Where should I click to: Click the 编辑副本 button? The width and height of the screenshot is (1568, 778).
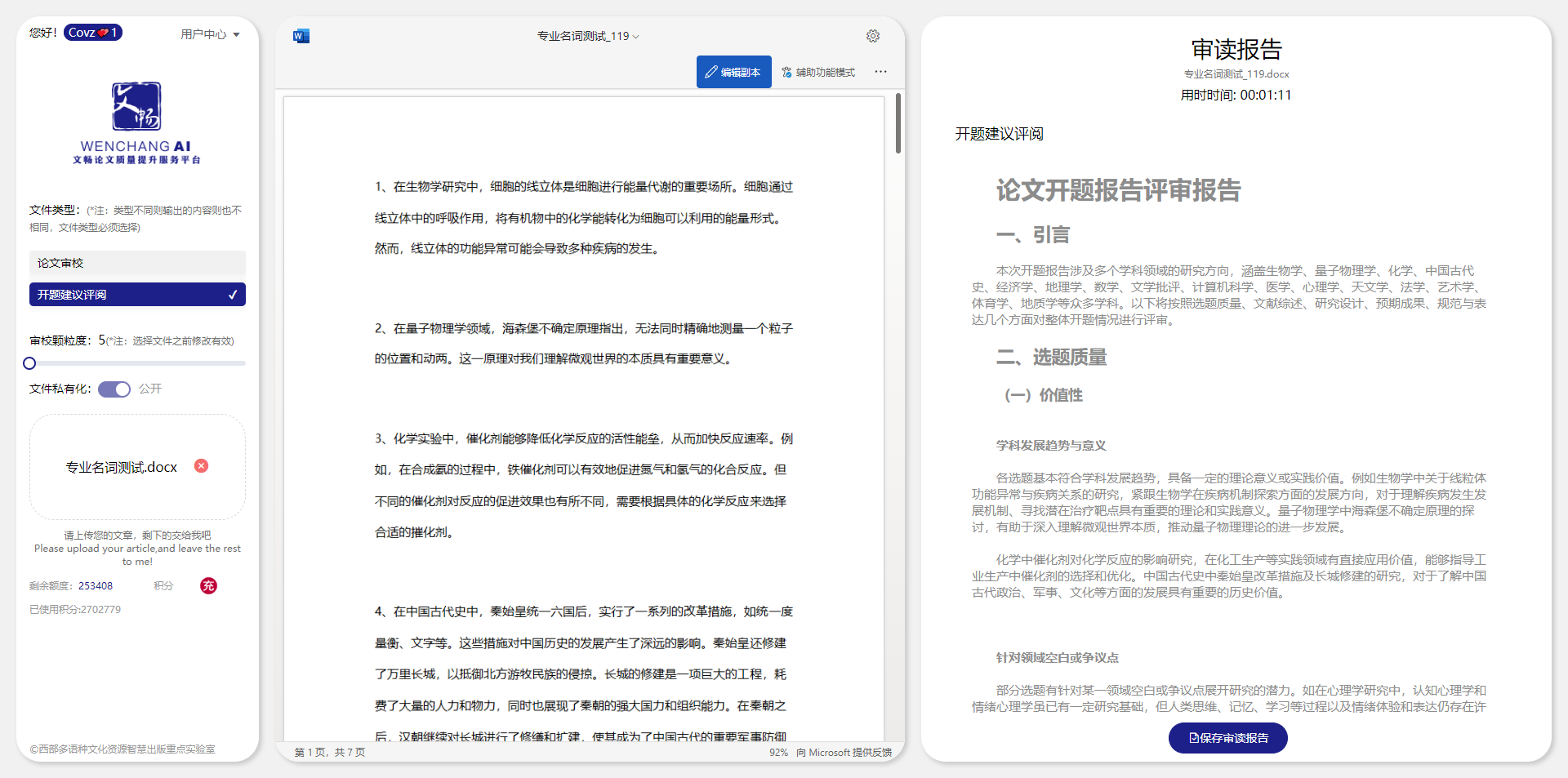(x=733, y=72)
